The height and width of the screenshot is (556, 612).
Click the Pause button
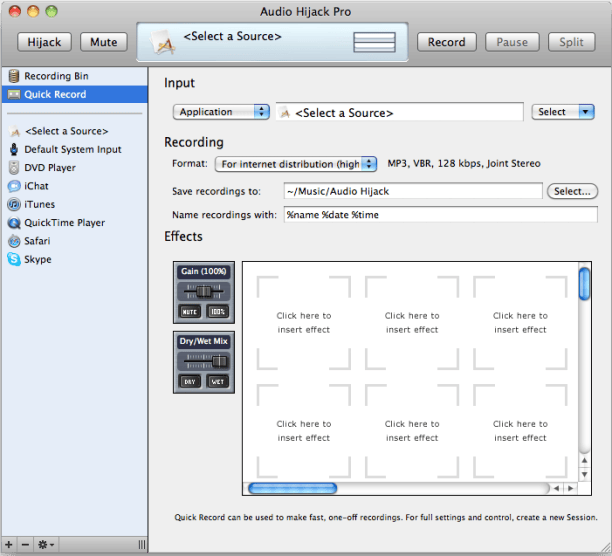[512, 42]
